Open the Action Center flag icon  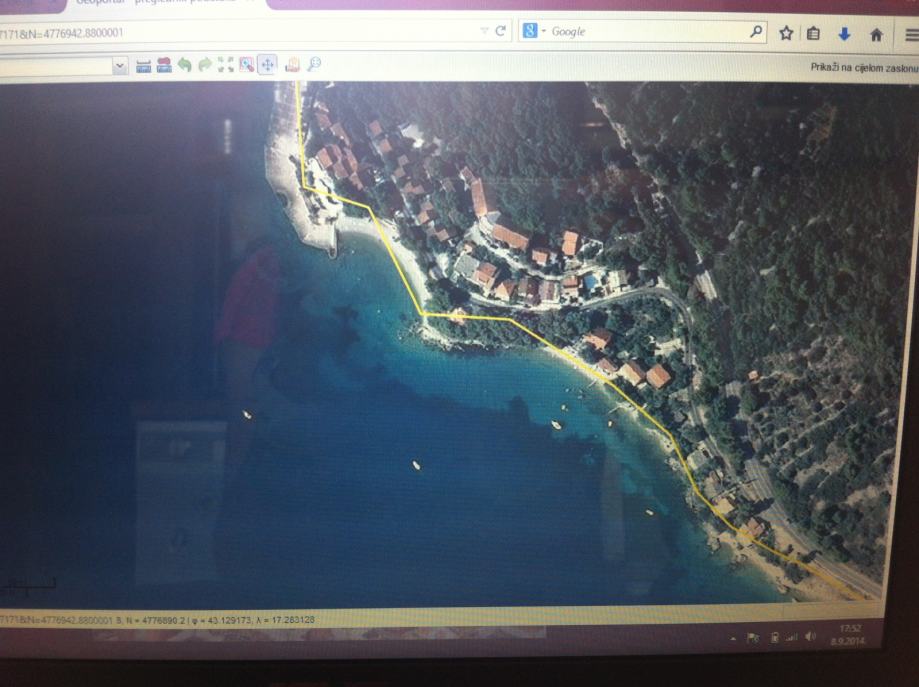[753, 638]
